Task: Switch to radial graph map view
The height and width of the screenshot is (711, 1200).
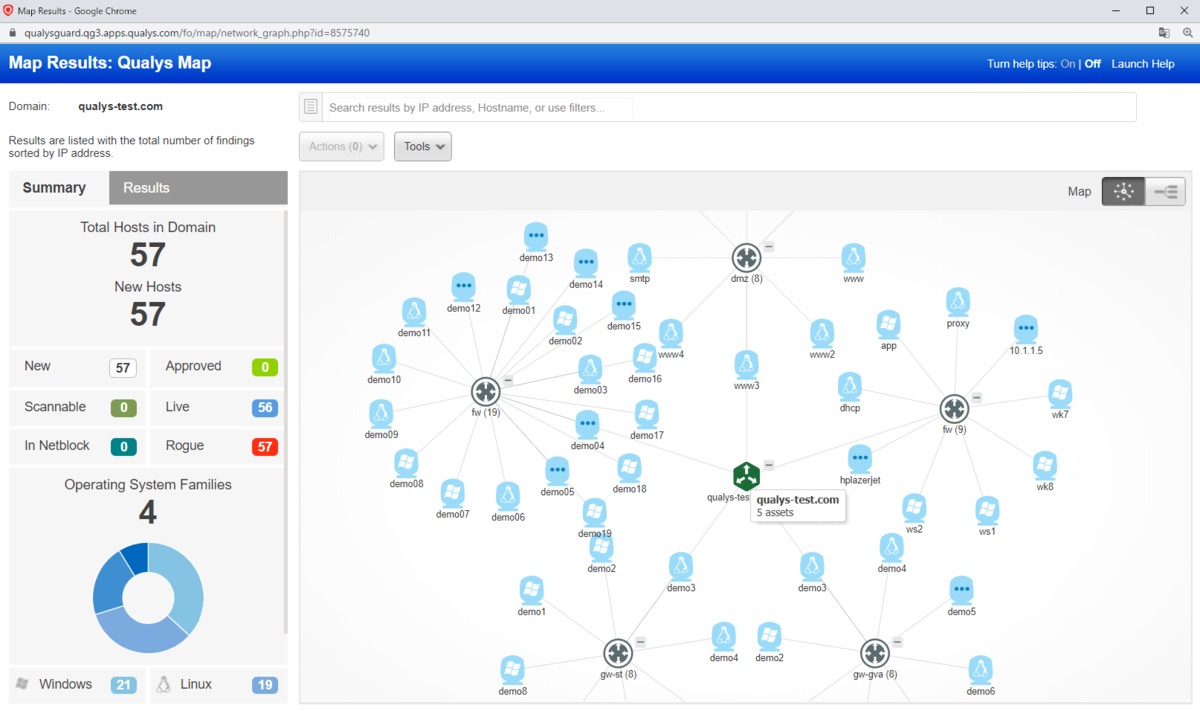Action: [1123, 192]
